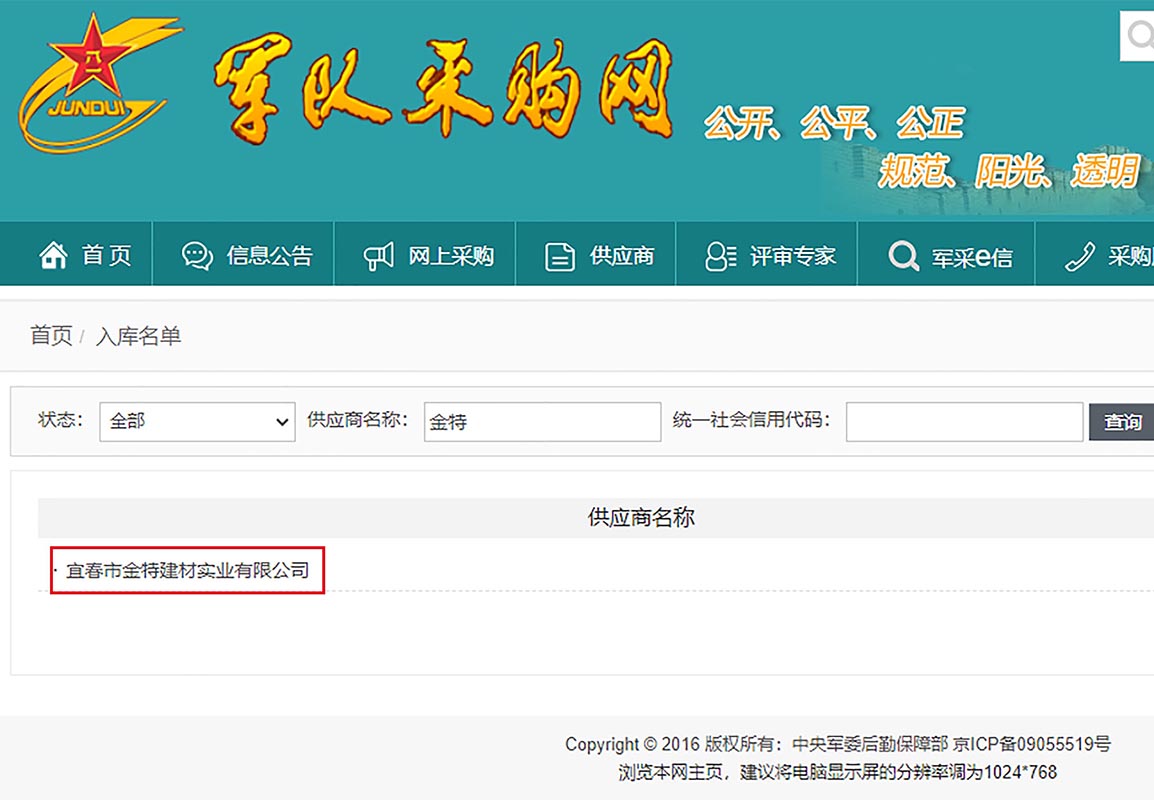Focus the 供应商名称 input containing 金特
Viewport: 1154px width, 800px height.
[x=542, y=422]
